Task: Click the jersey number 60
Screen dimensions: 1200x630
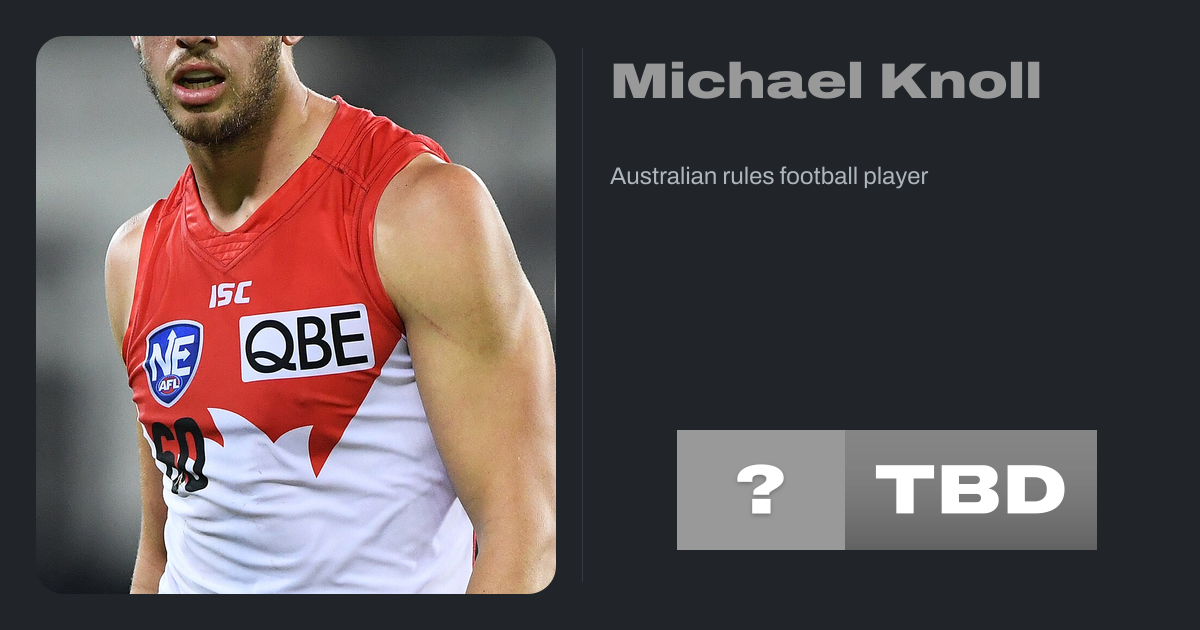Action: tap(180, 456)
